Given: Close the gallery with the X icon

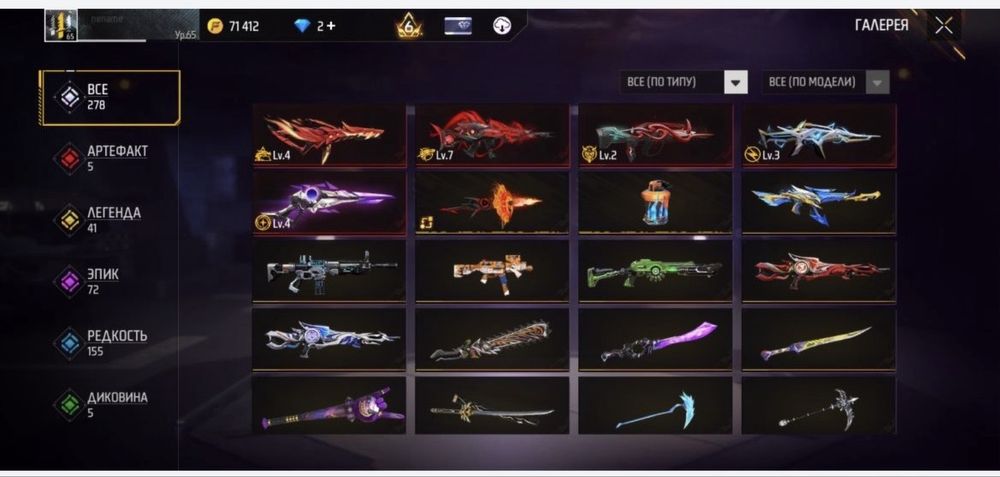Looking at the screenshot, I should pos(943,26).
